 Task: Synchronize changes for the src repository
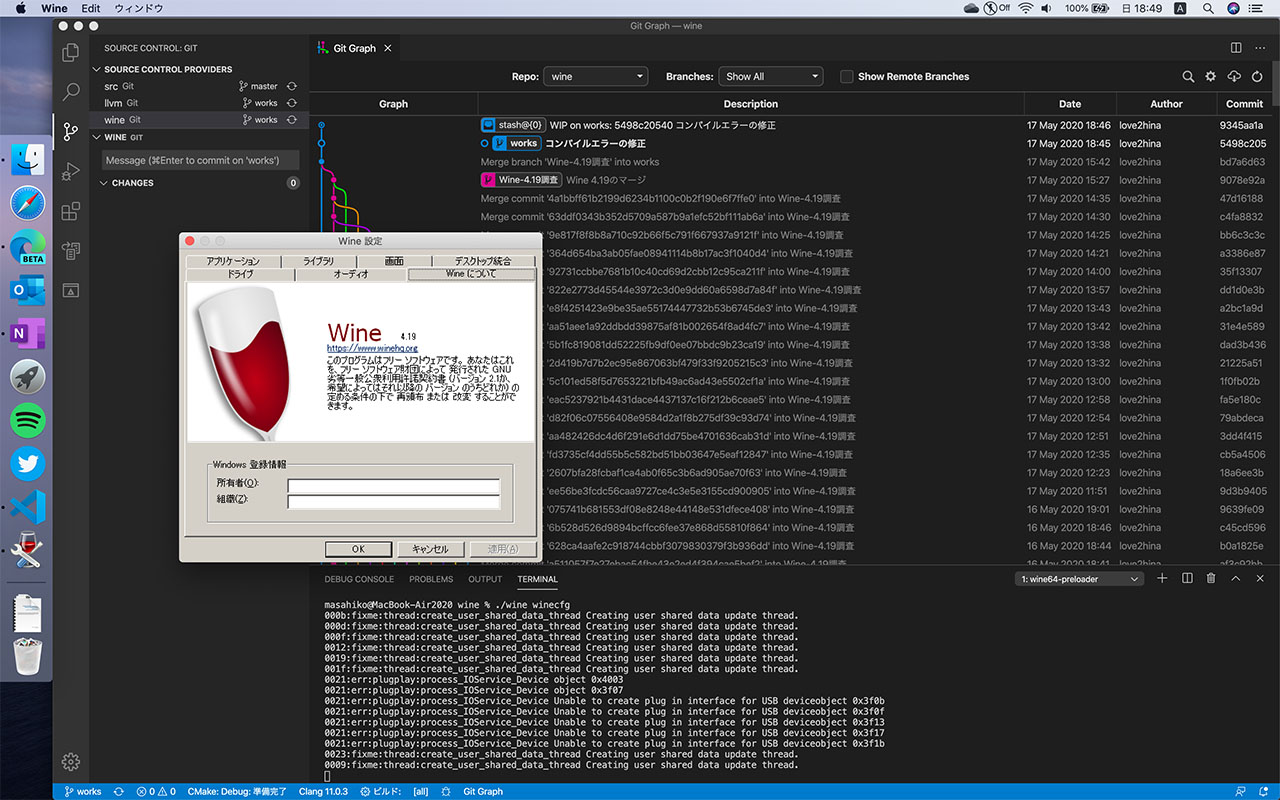[x=292, y=87]
